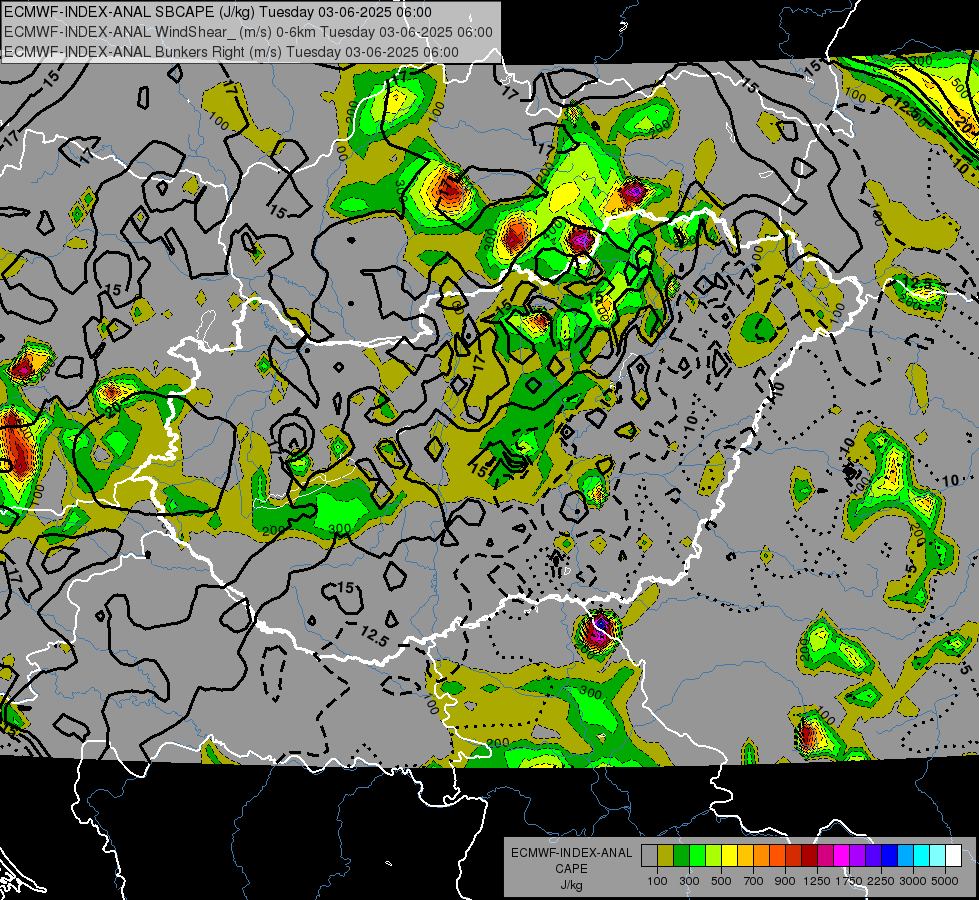Select the pure yellow legend swatch
This screenshot has width=979, height=900.
(x=729, y=855)
